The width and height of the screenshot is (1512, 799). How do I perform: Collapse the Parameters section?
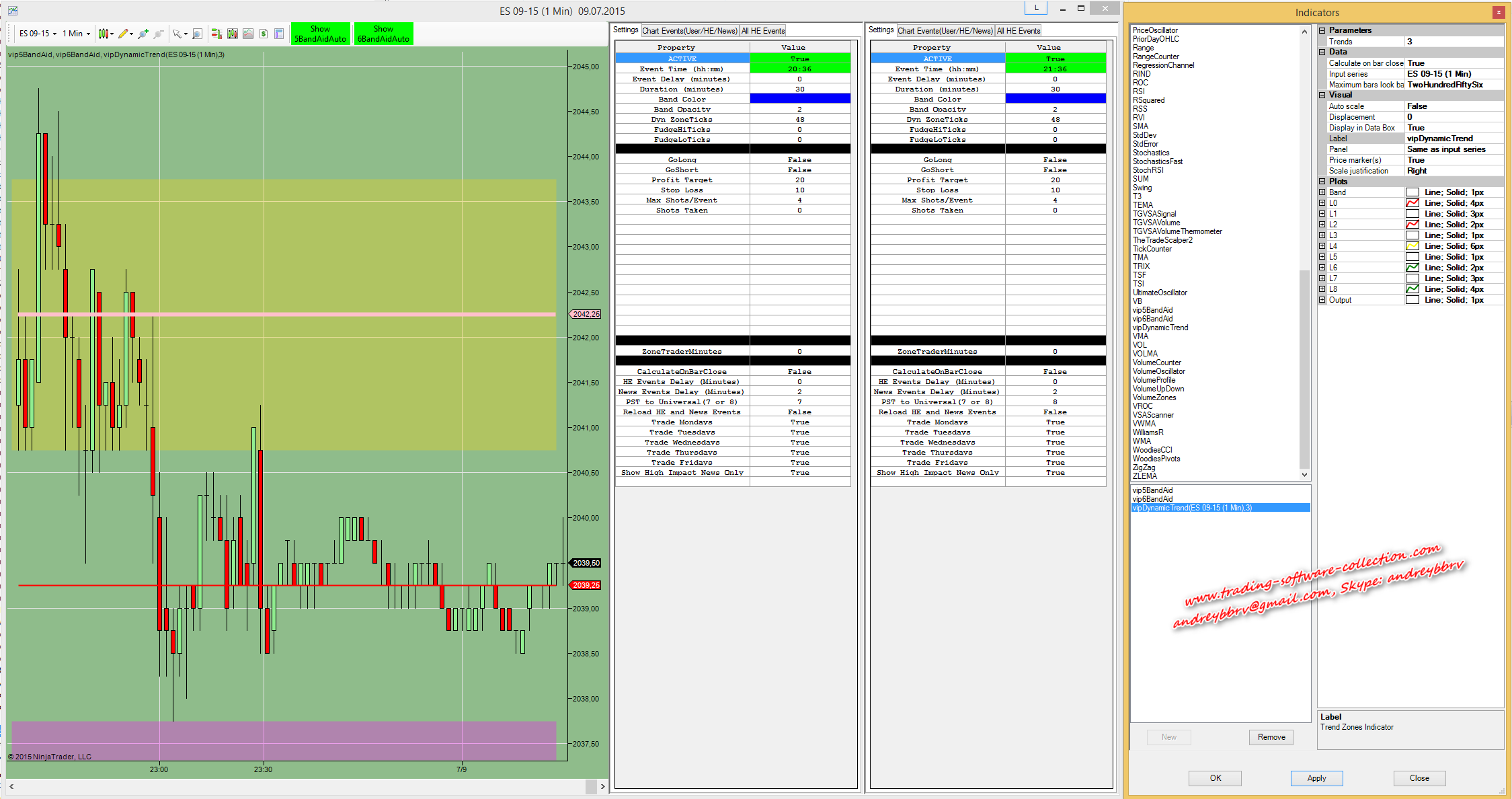point(1322,30)
